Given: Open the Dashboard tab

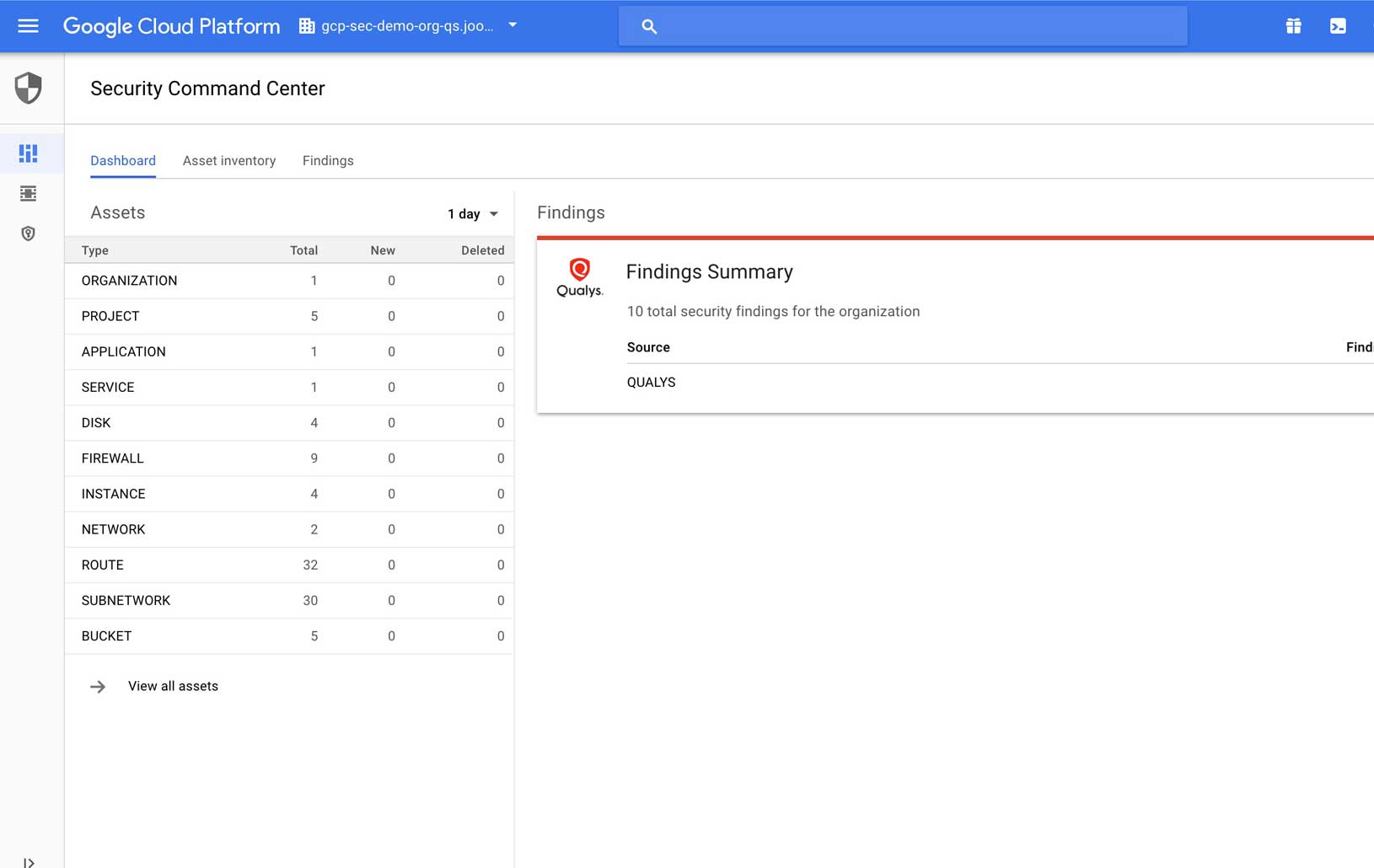Looking at the screenshot, I should pos(123,161).
